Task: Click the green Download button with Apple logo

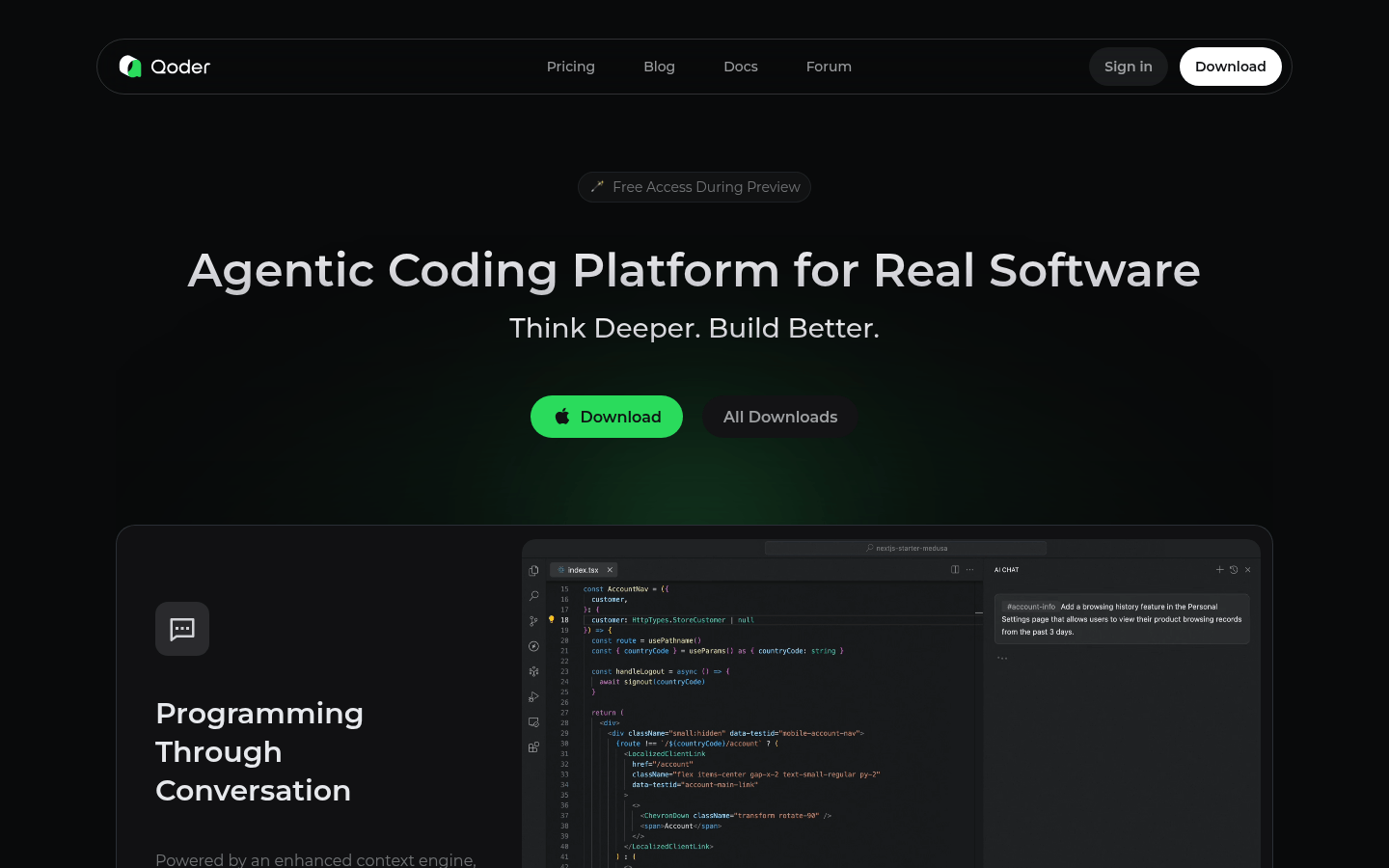Action: tap(607, 417)
